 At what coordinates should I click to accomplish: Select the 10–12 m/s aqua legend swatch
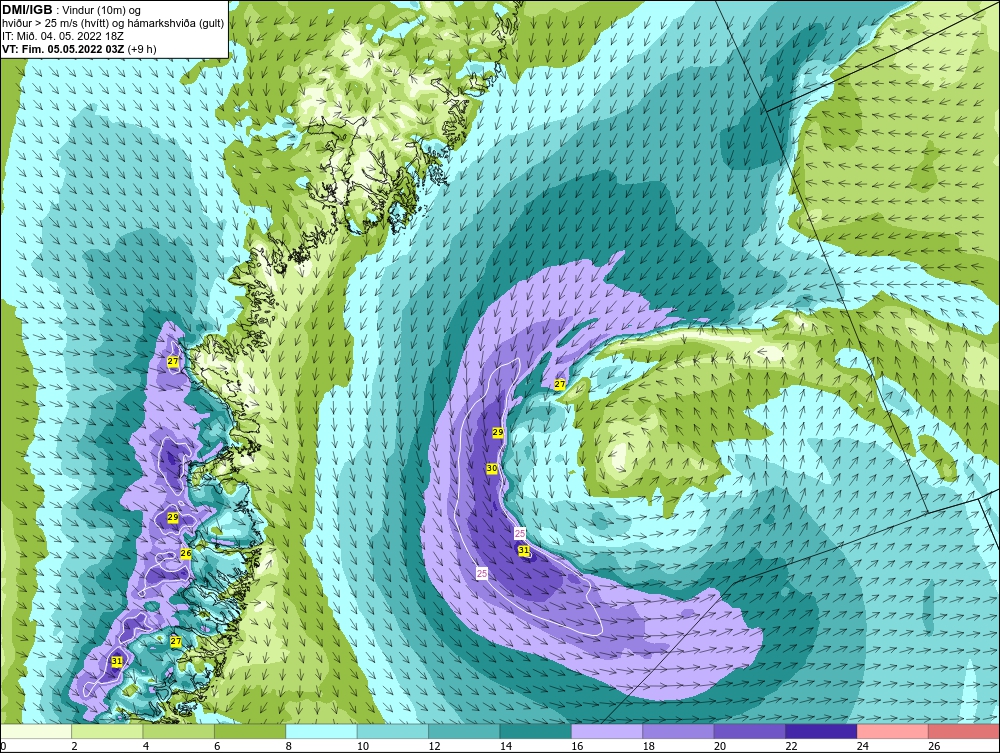coord(393,731)
